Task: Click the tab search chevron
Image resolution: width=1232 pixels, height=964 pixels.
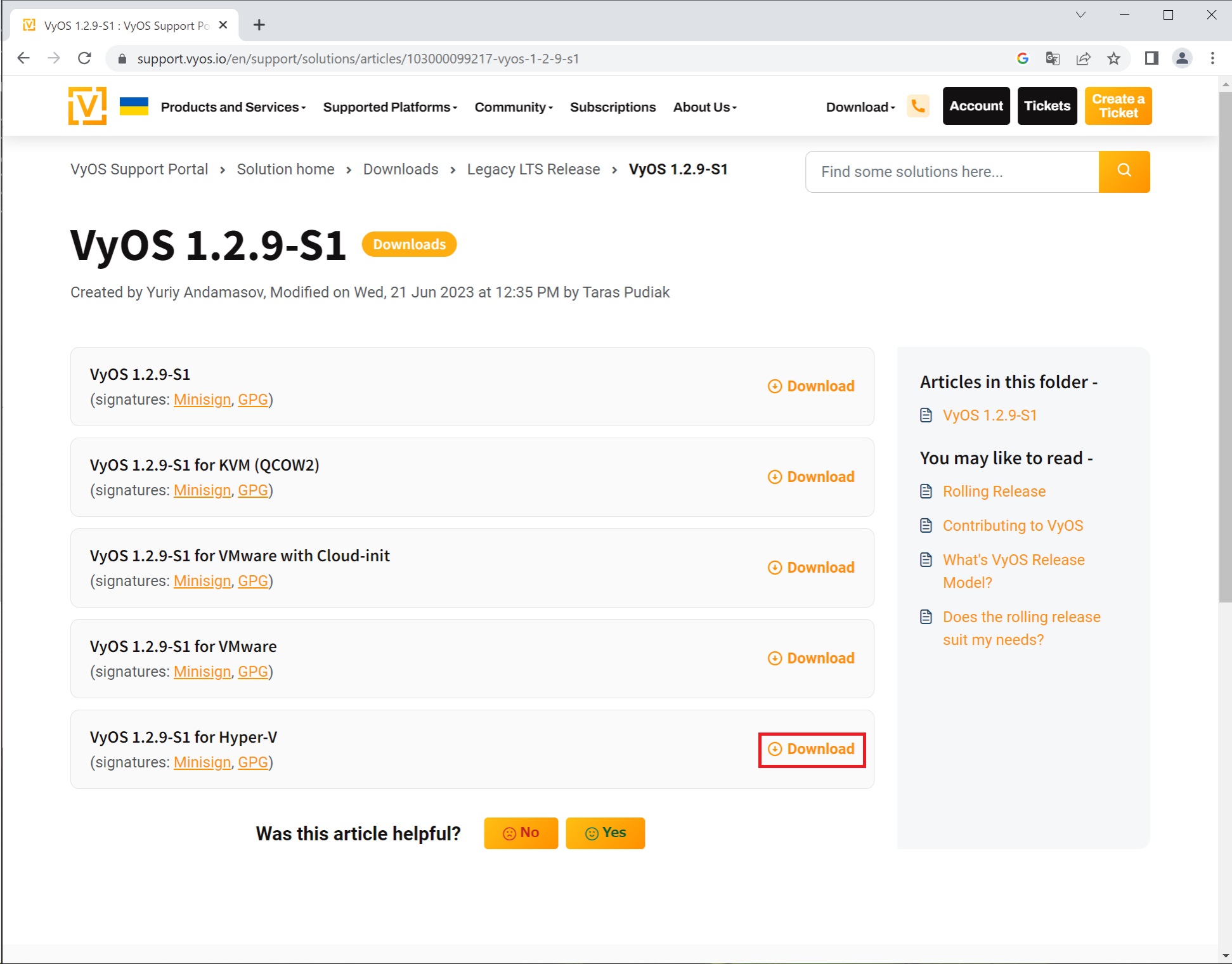Action: click(x=1080, y=15)
